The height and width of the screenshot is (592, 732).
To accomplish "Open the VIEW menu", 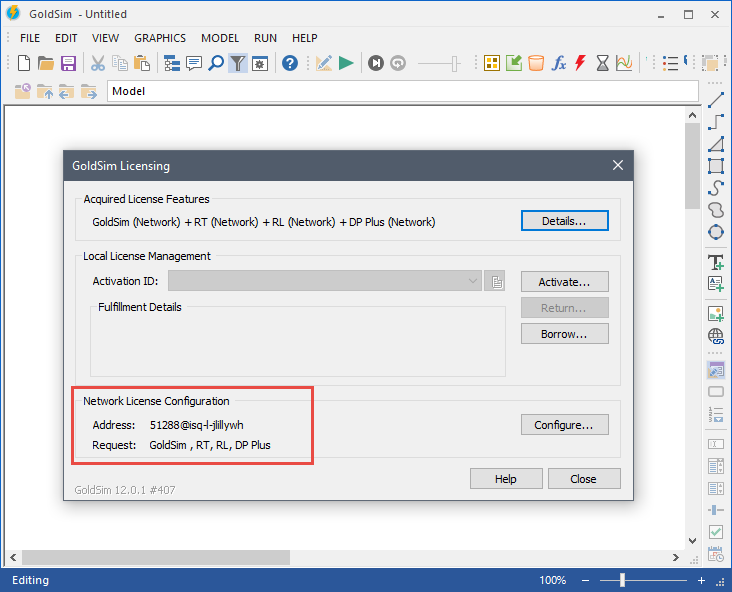I will (106, 38).
